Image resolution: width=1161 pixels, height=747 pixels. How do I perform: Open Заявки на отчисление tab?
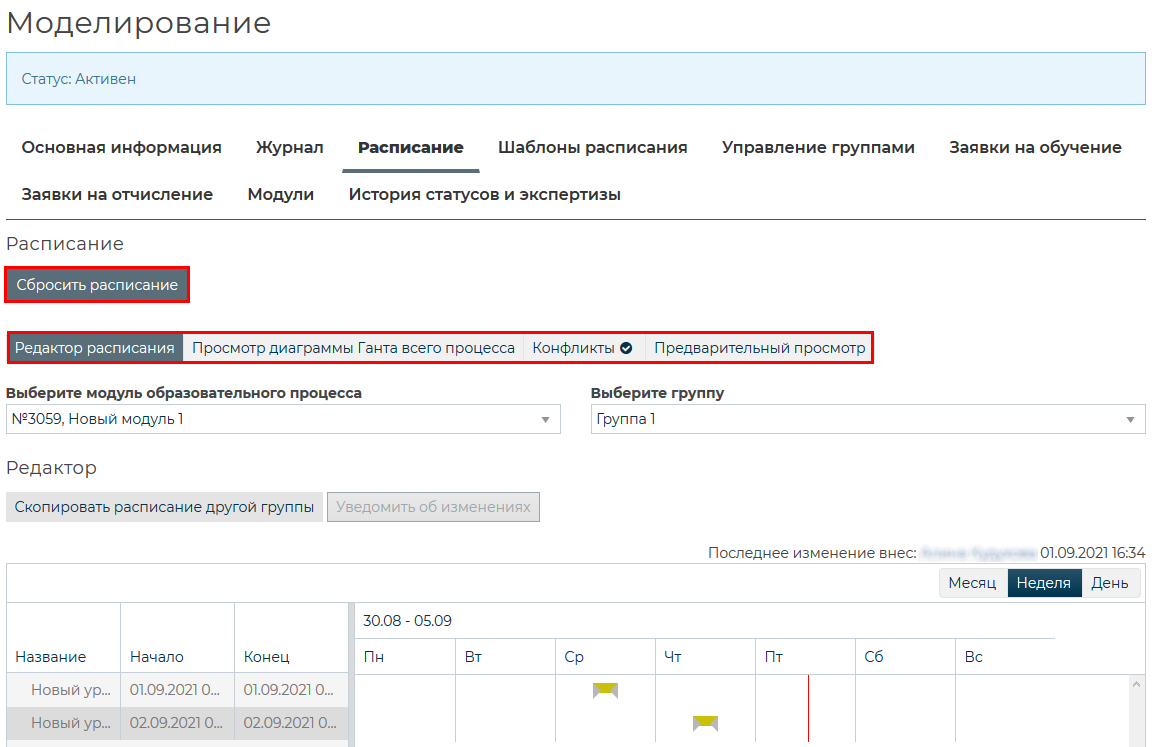[117, 194]
